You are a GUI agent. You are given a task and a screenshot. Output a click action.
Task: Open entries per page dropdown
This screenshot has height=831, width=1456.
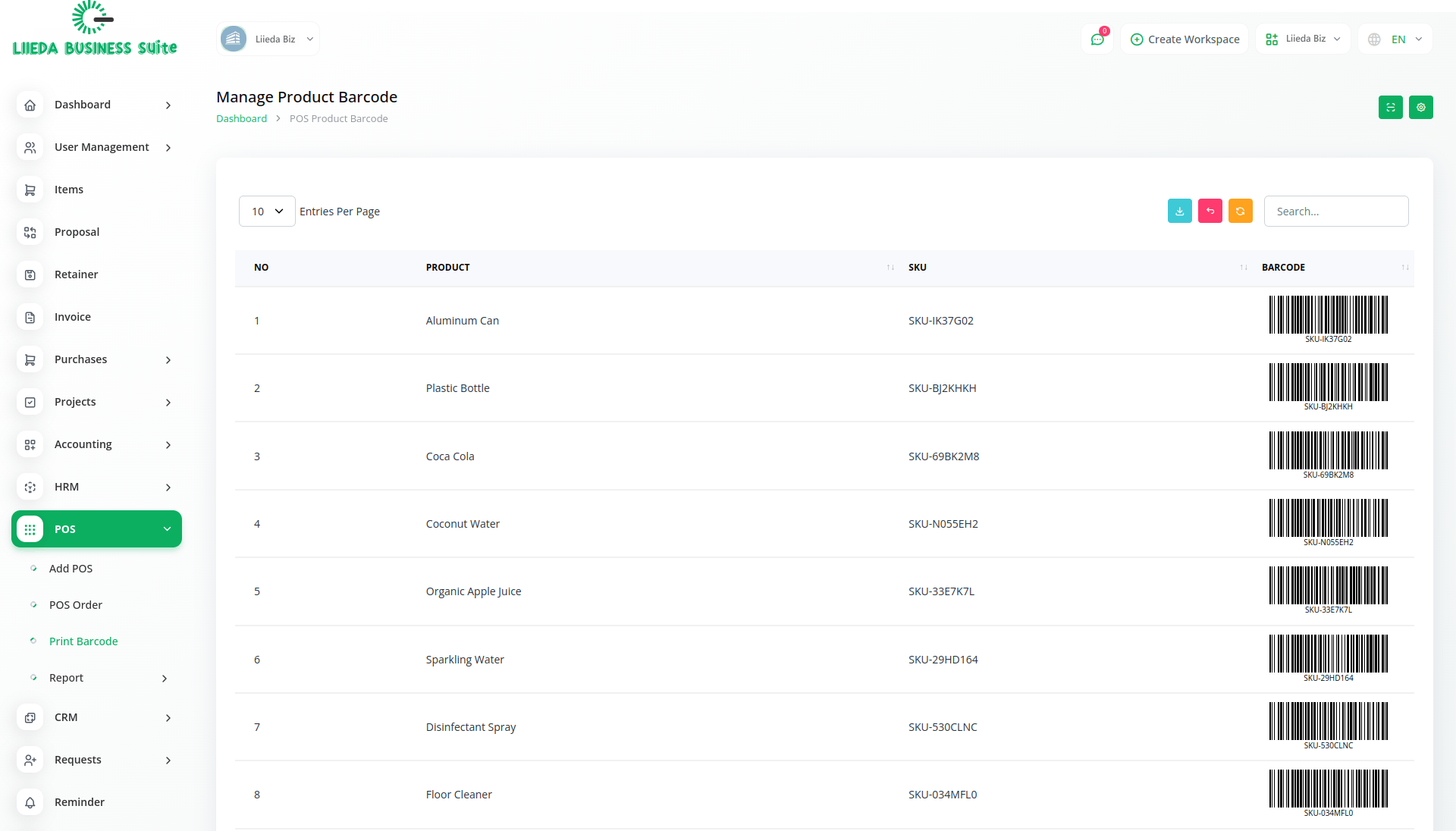267,212
